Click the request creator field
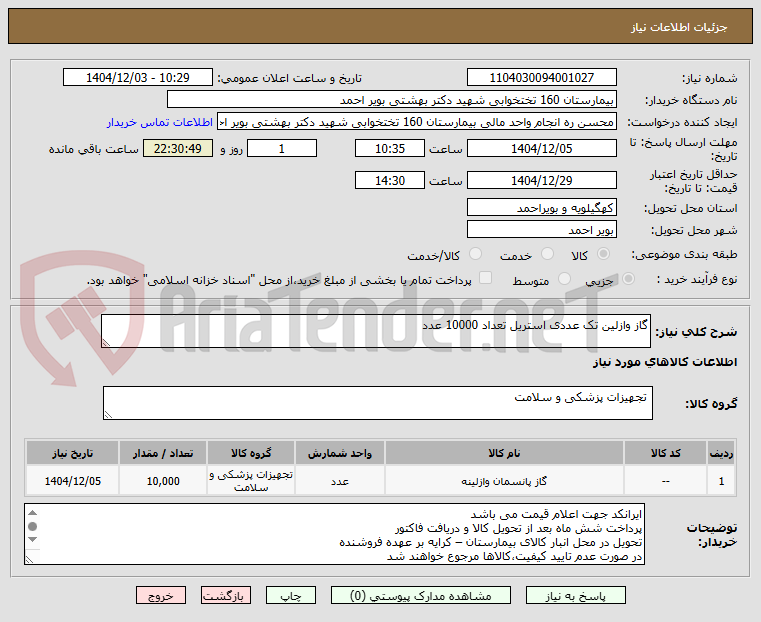Screen dimensions: 761x622 click(x=417, y=122)
